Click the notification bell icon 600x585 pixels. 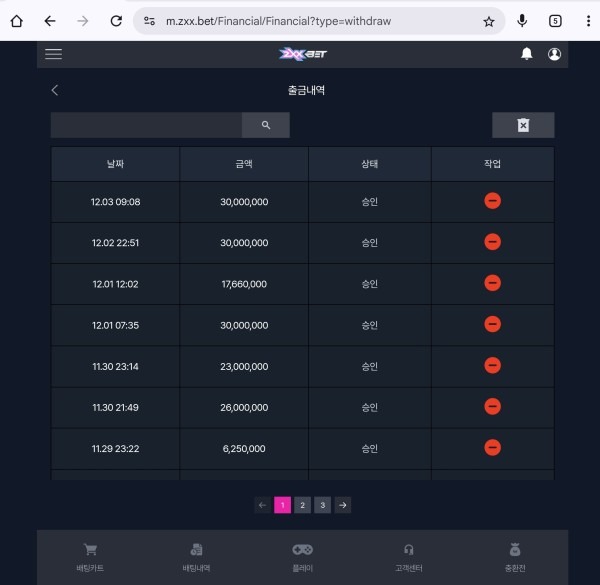526,54
